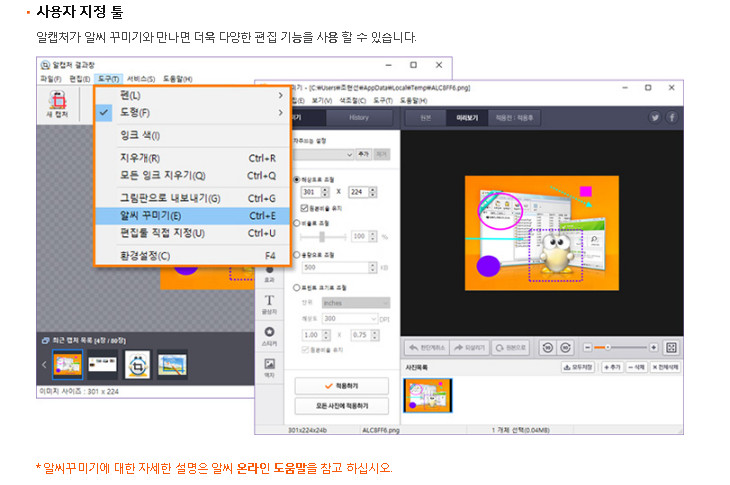The image size is (730, 485).
Task: Choose 환경설정(C) from the menu
Action: click(x=192, y=256)
